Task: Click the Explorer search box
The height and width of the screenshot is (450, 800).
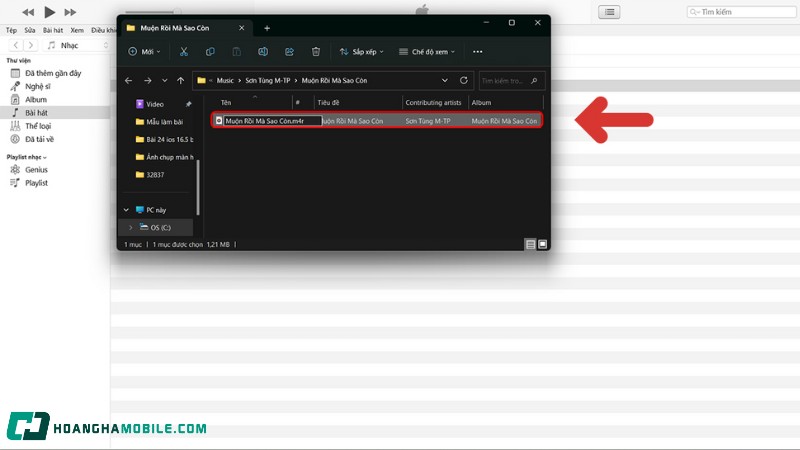Action: [511, 81]
